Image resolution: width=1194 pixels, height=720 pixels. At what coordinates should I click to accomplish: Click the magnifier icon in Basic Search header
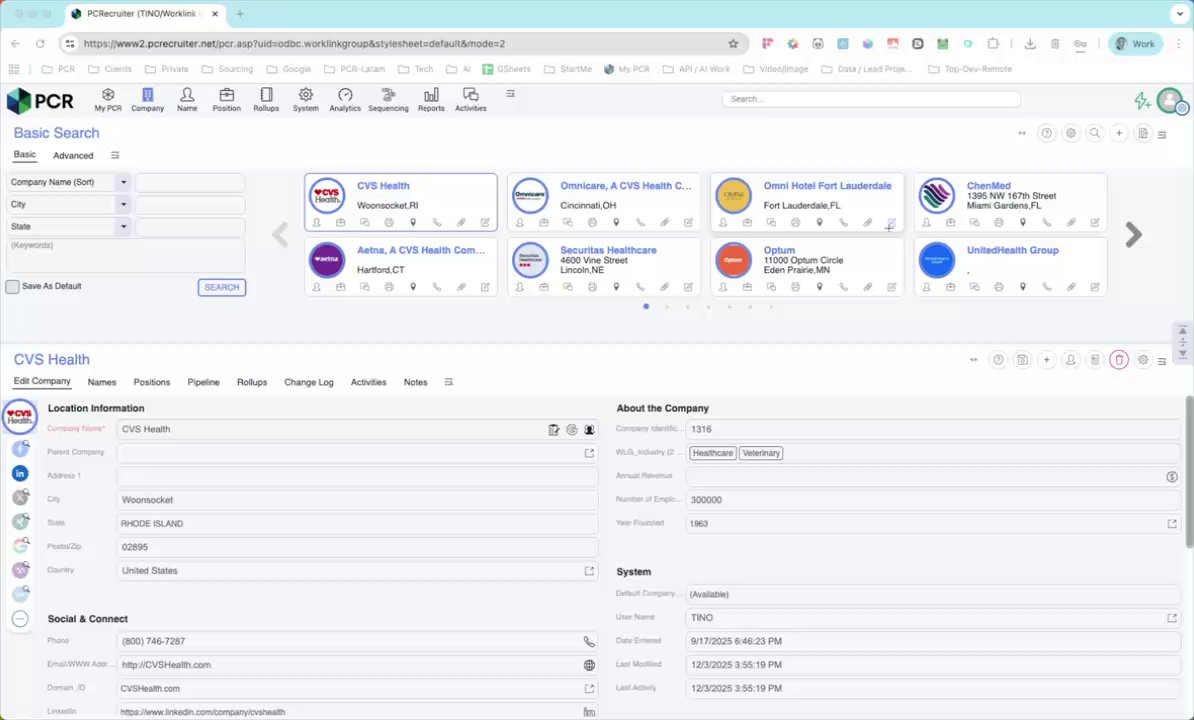(x=1095, y=133)
